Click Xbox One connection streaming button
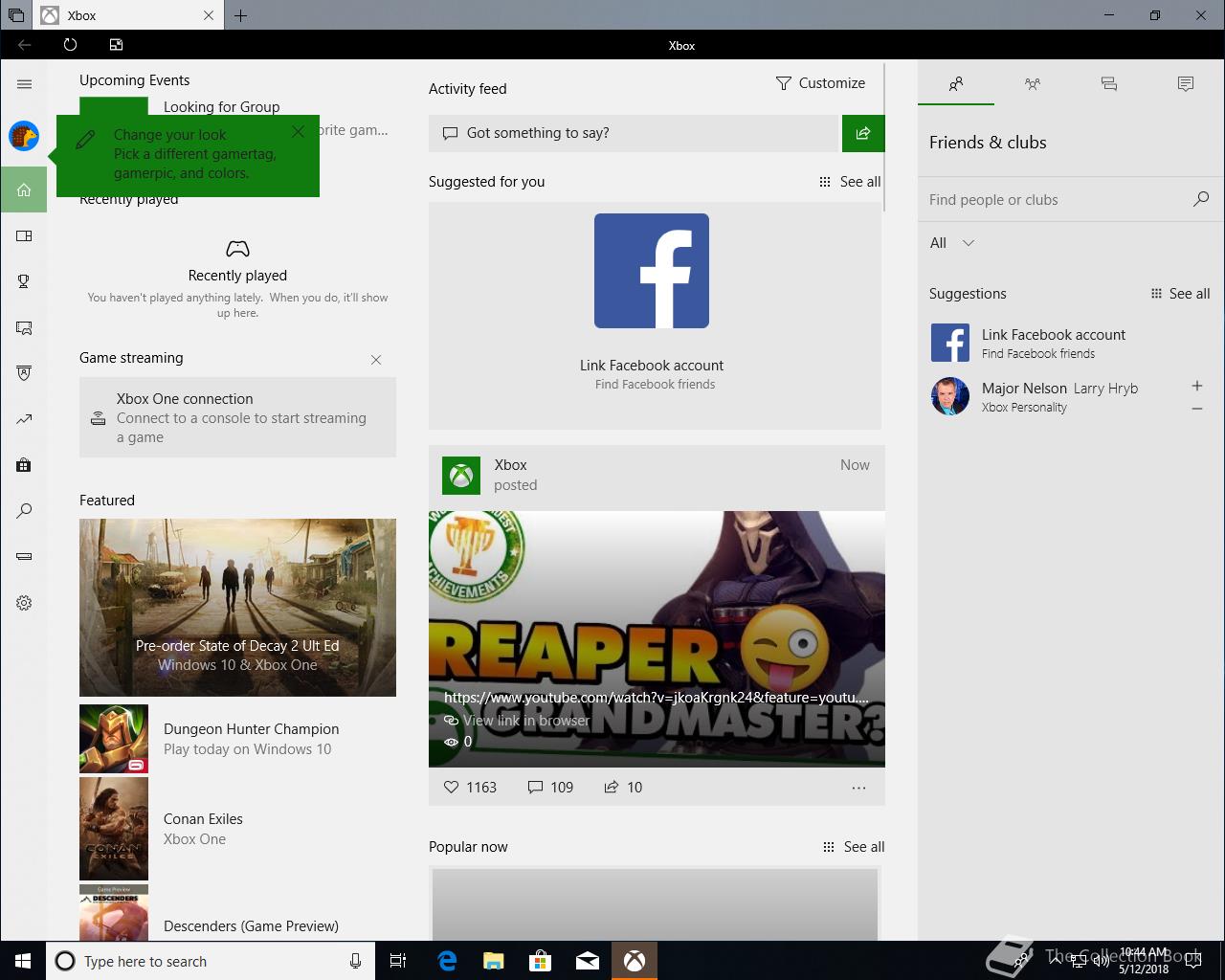Viewport: 1225px width, 980px height. tap(237, 417)
